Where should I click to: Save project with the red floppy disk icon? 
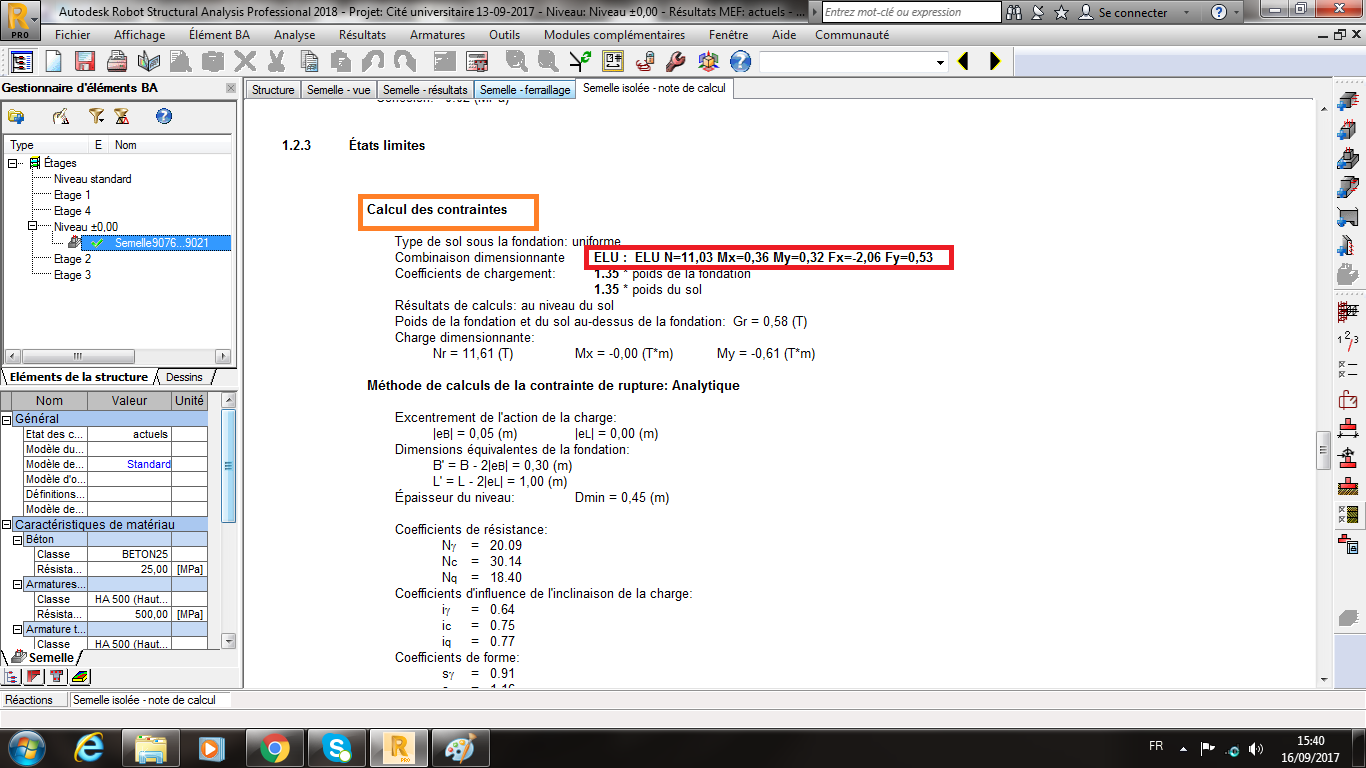click(85, 62)
